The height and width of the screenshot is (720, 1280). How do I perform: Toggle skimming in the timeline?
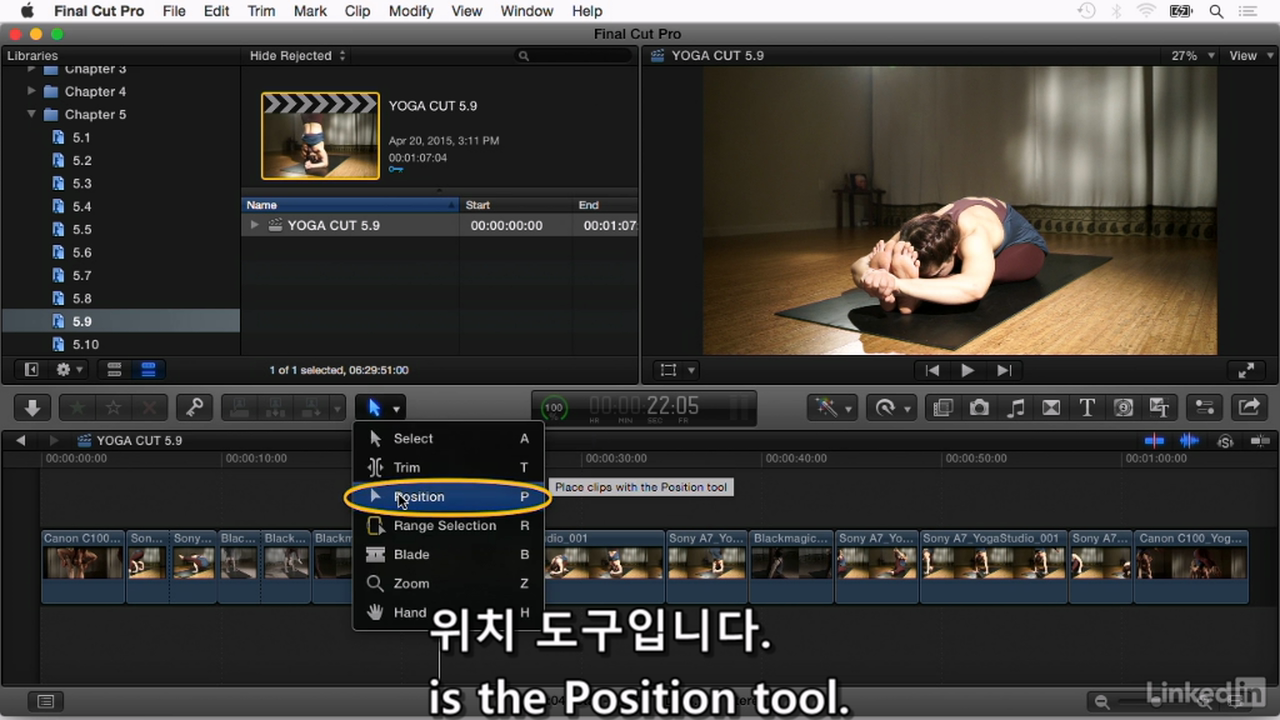(1154, 440)
